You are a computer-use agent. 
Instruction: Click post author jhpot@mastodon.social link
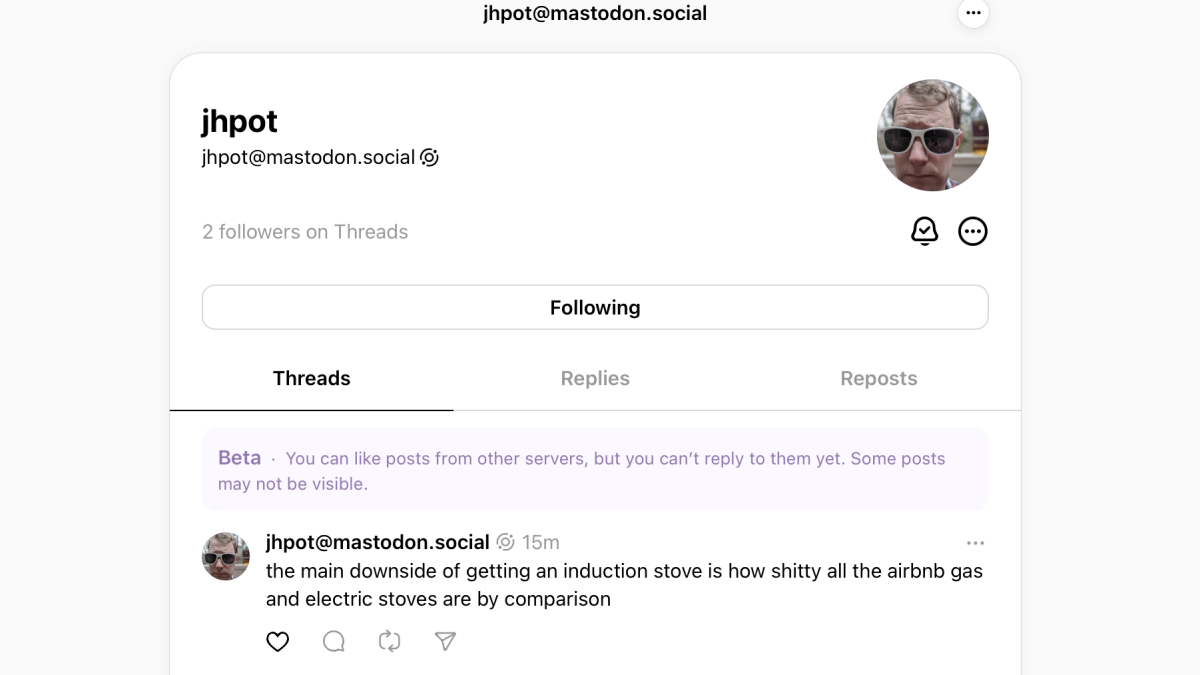[x=377, y=542]
